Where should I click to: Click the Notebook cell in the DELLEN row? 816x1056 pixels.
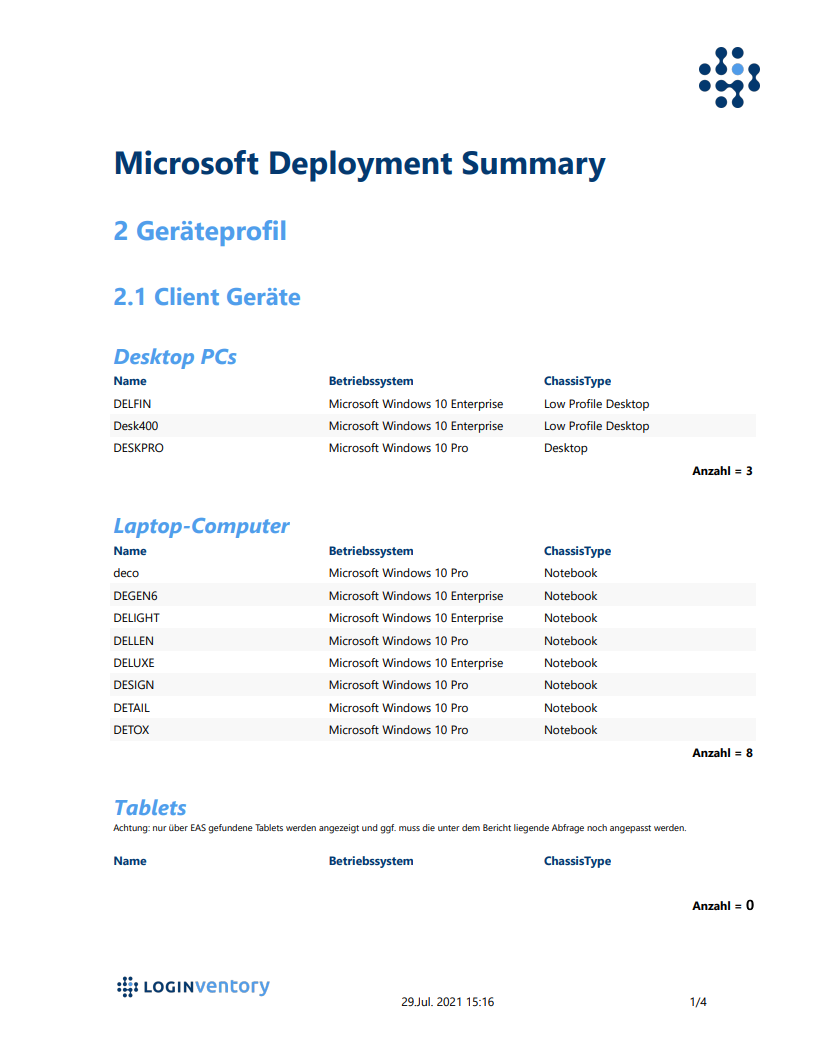570,641
